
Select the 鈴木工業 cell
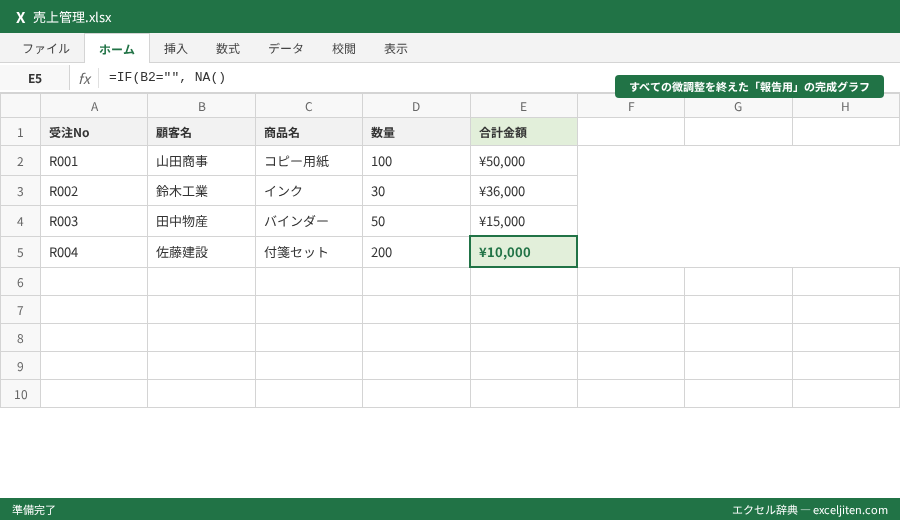click(201, 191)
